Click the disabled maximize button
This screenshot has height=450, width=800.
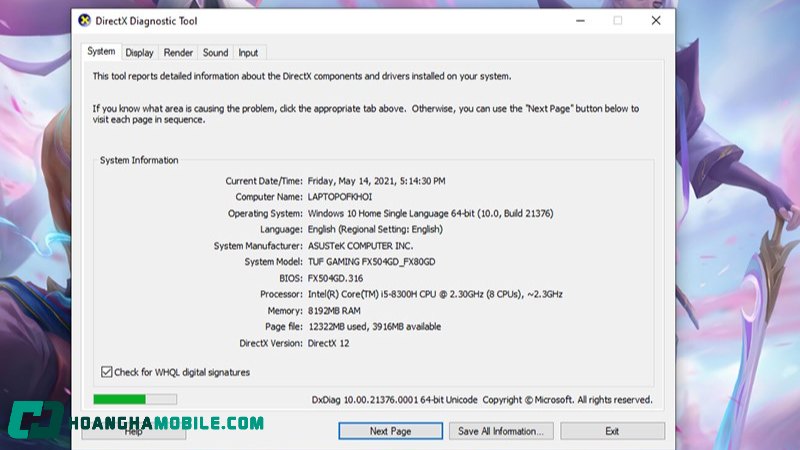pyautogui.click(x=618, y=21)
